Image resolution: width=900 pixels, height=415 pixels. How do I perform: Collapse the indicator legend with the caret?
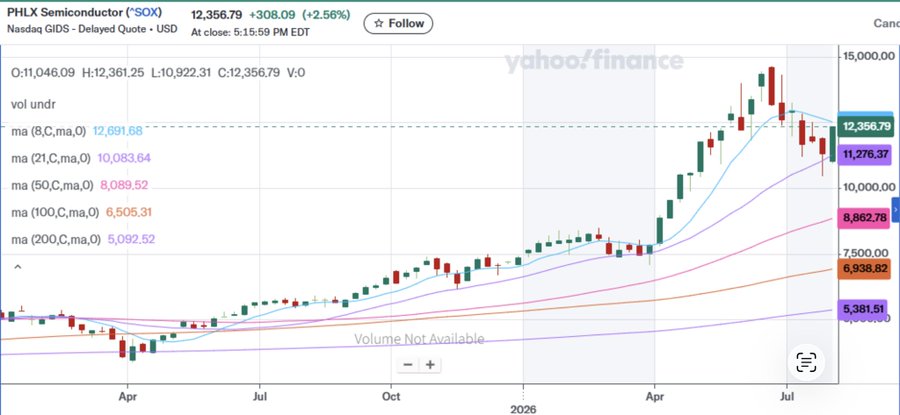(17, 267)
